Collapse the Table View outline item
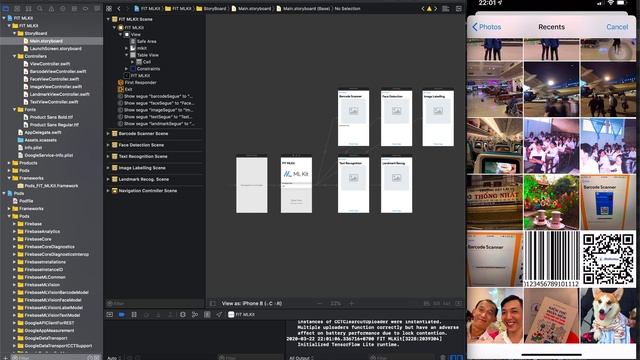Screen dimensions: 640x360 [127, 55]
